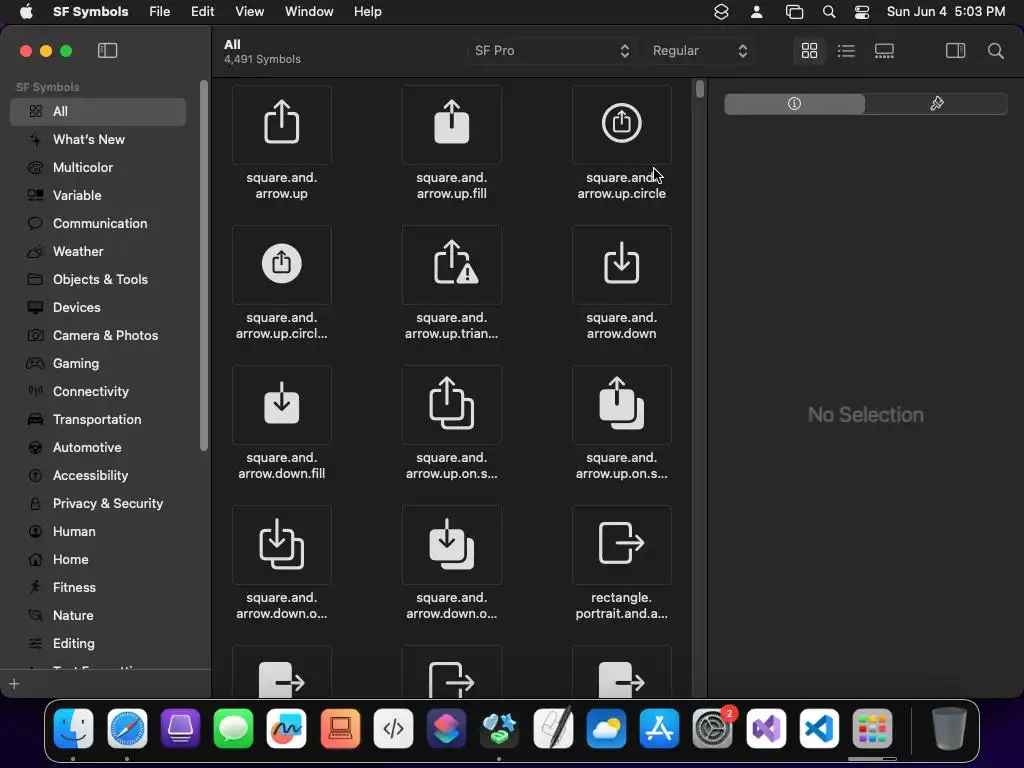
Task: Open the SF Symbols app menu
Action: pos(91,12)
